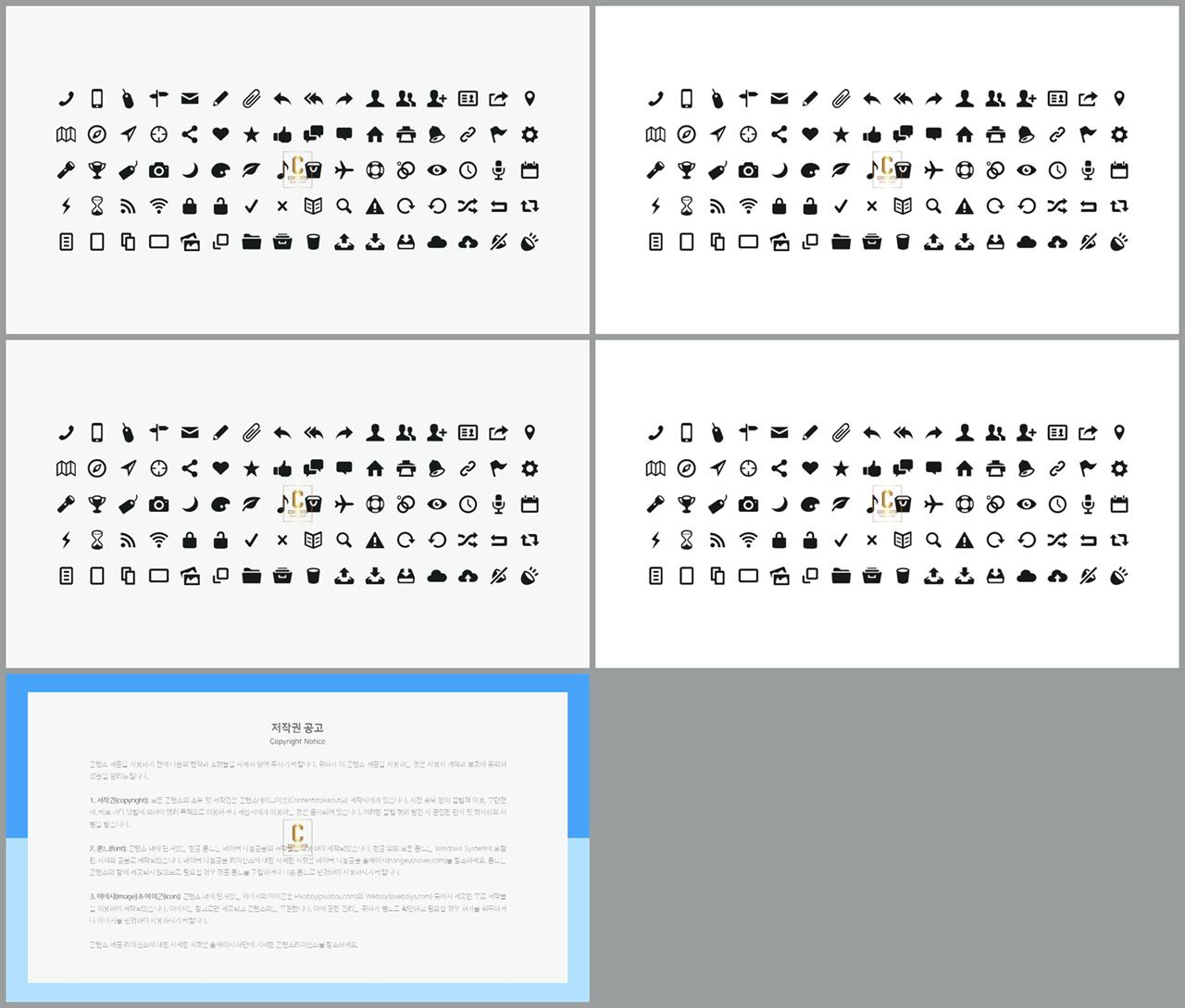Click the trophy icon in the top-right slide
Viewport: 1185px width, 1008px height.
point(686,170)
